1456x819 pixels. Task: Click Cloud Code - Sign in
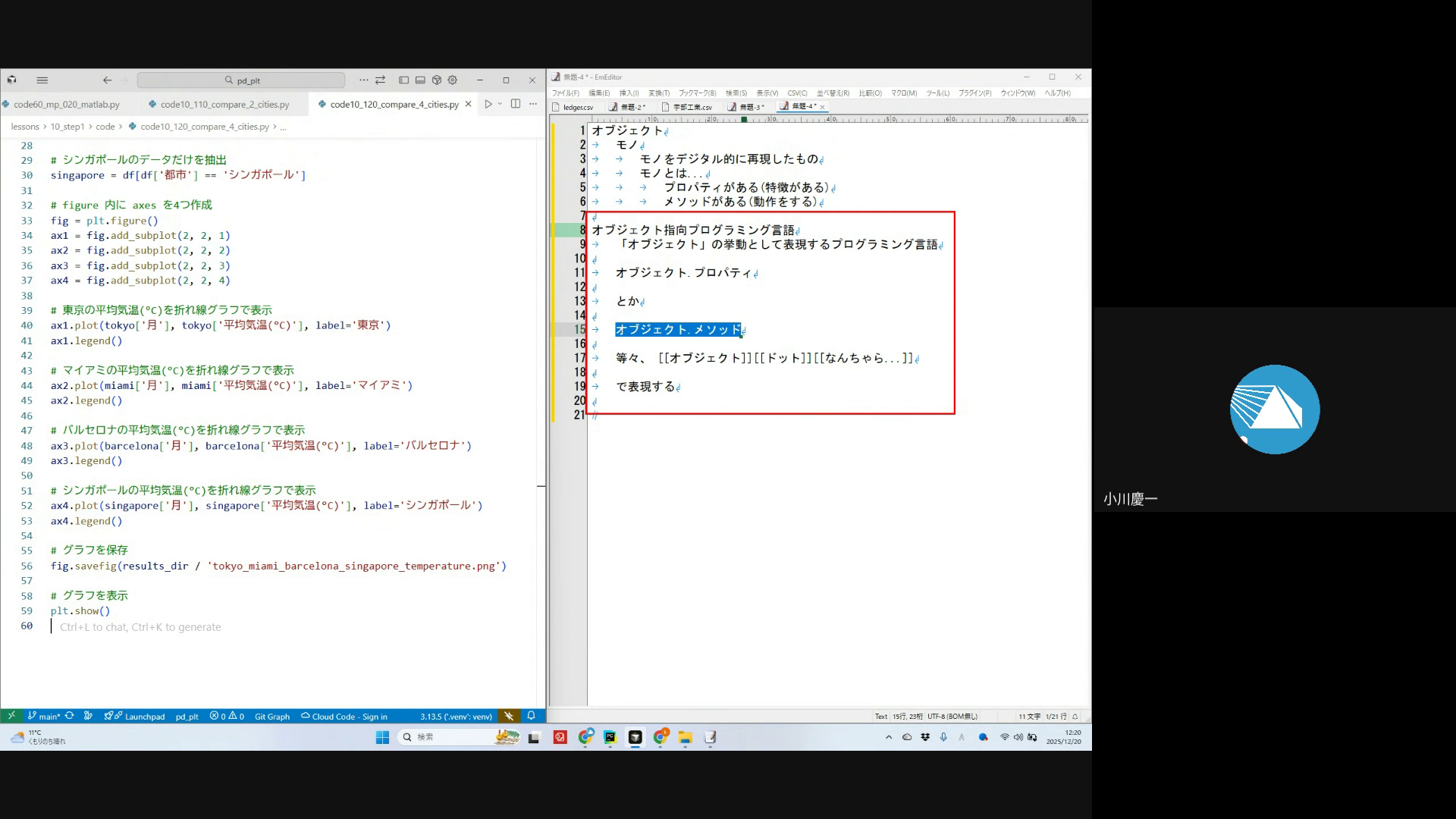tap(344, 716)
